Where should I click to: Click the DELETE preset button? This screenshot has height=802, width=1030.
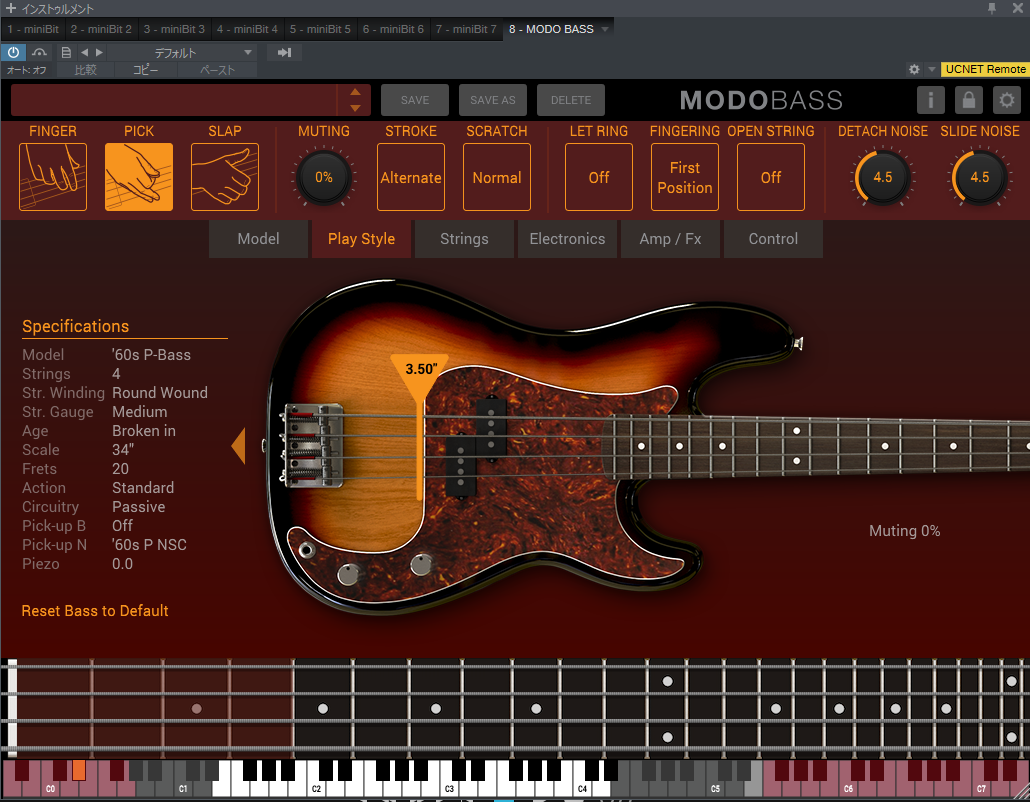pos(571,100)
